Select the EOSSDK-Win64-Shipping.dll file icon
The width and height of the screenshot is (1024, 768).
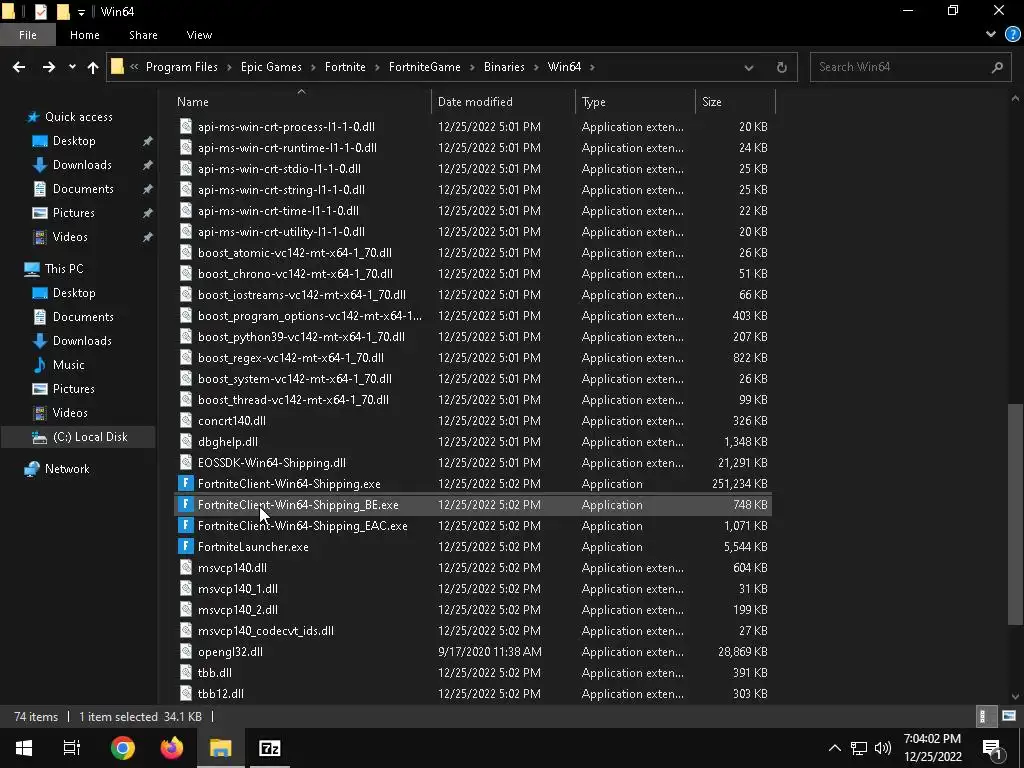(186, 463)
